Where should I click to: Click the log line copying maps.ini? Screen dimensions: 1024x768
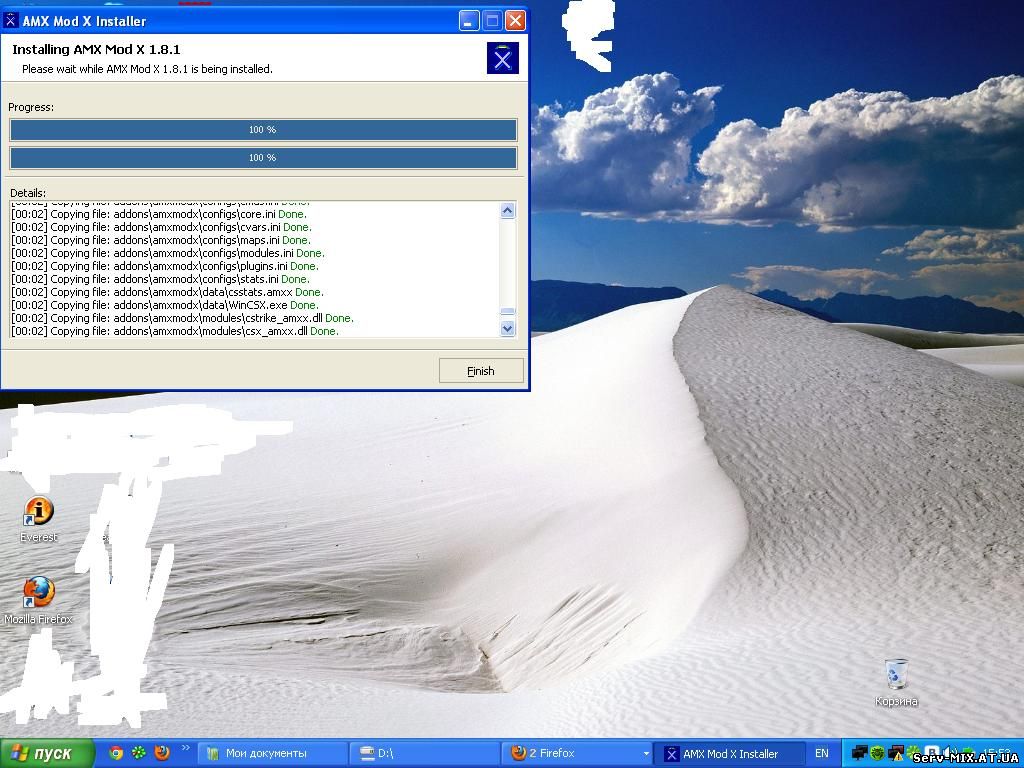click(x=161, y=240)
